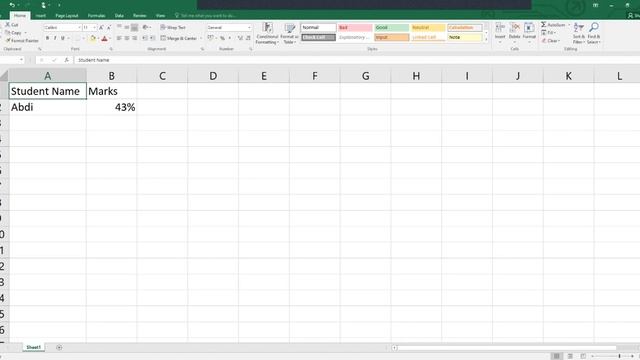Select column B header

111,76
